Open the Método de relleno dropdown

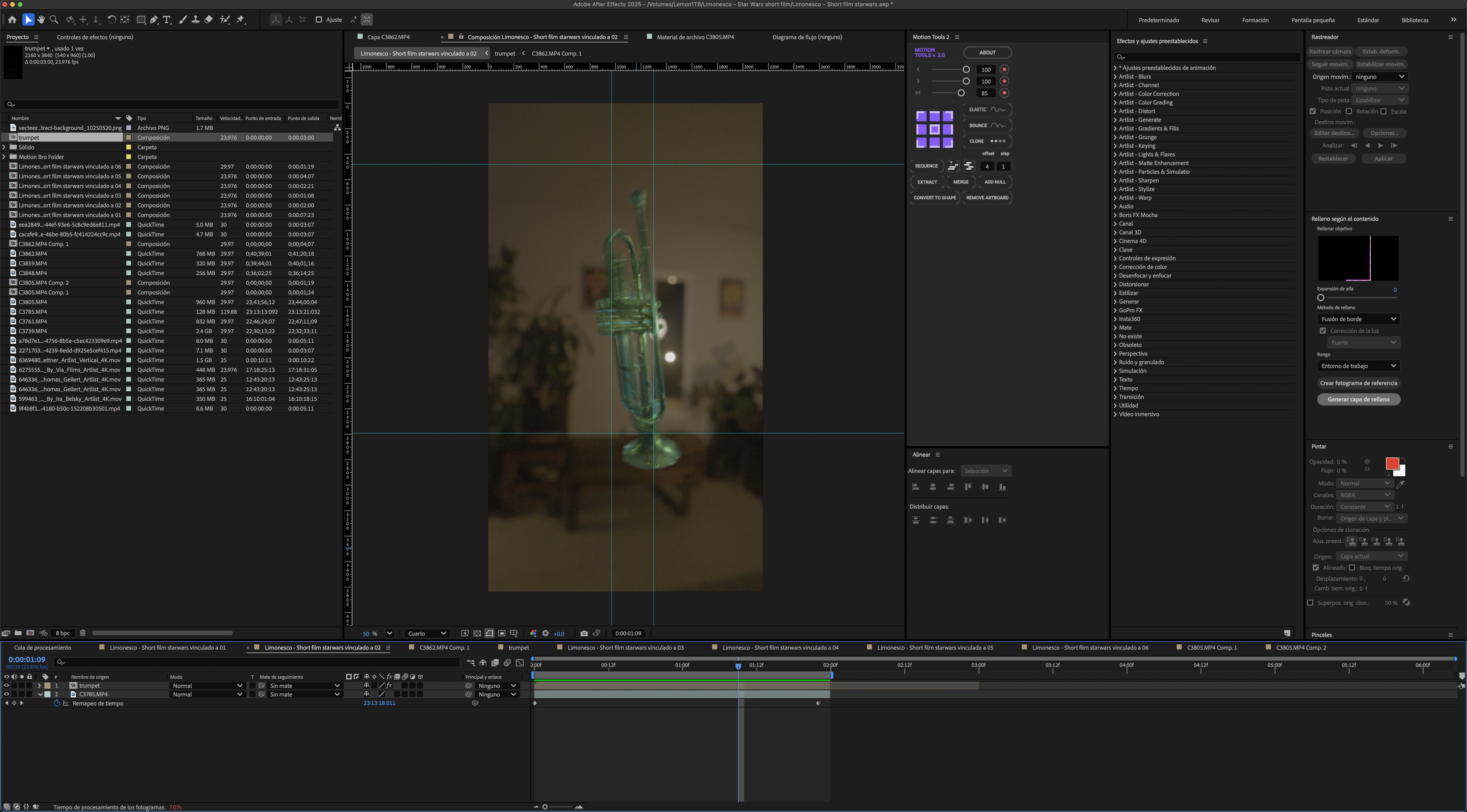tap(1358, 319)
